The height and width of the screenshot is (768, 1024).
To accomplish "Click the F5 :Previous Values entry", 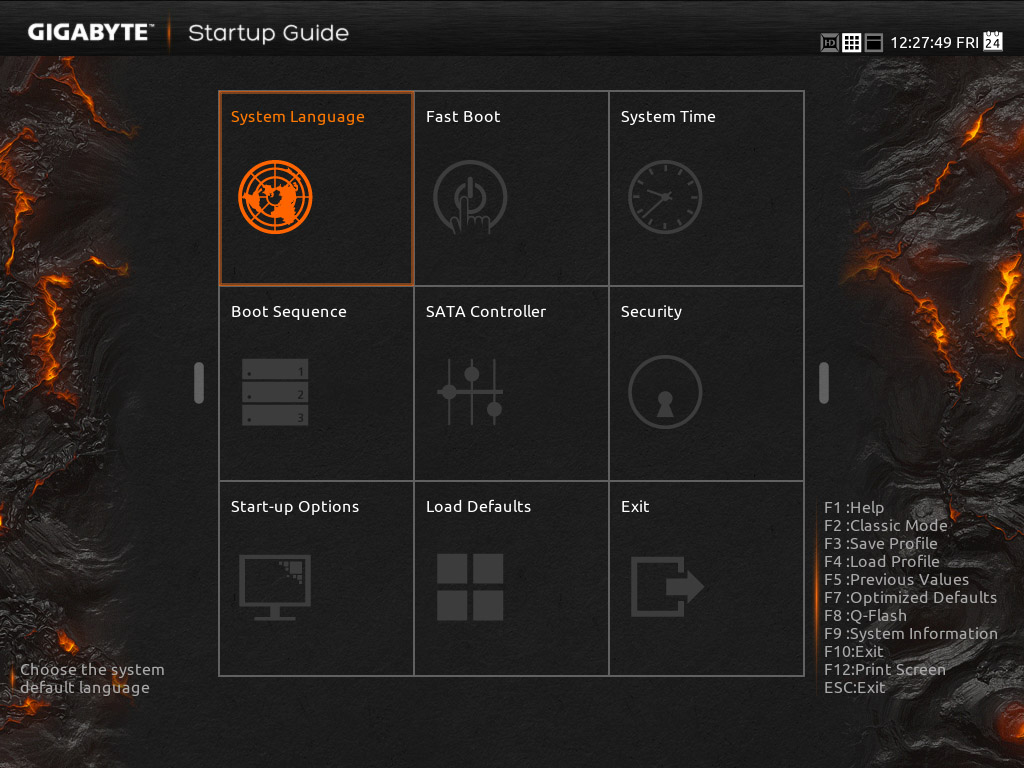I will 897,579.
